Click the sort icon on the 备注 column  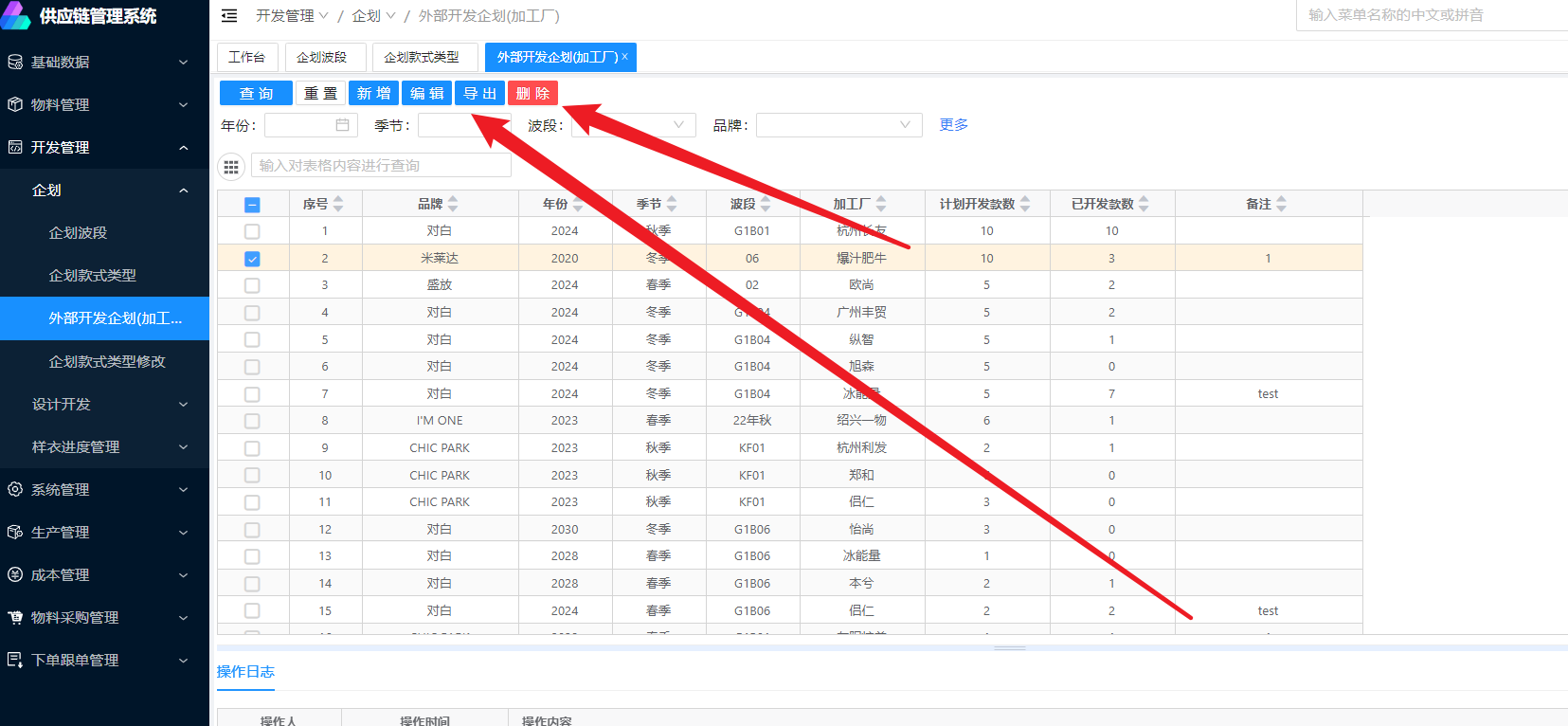[x=1281, y=204]
